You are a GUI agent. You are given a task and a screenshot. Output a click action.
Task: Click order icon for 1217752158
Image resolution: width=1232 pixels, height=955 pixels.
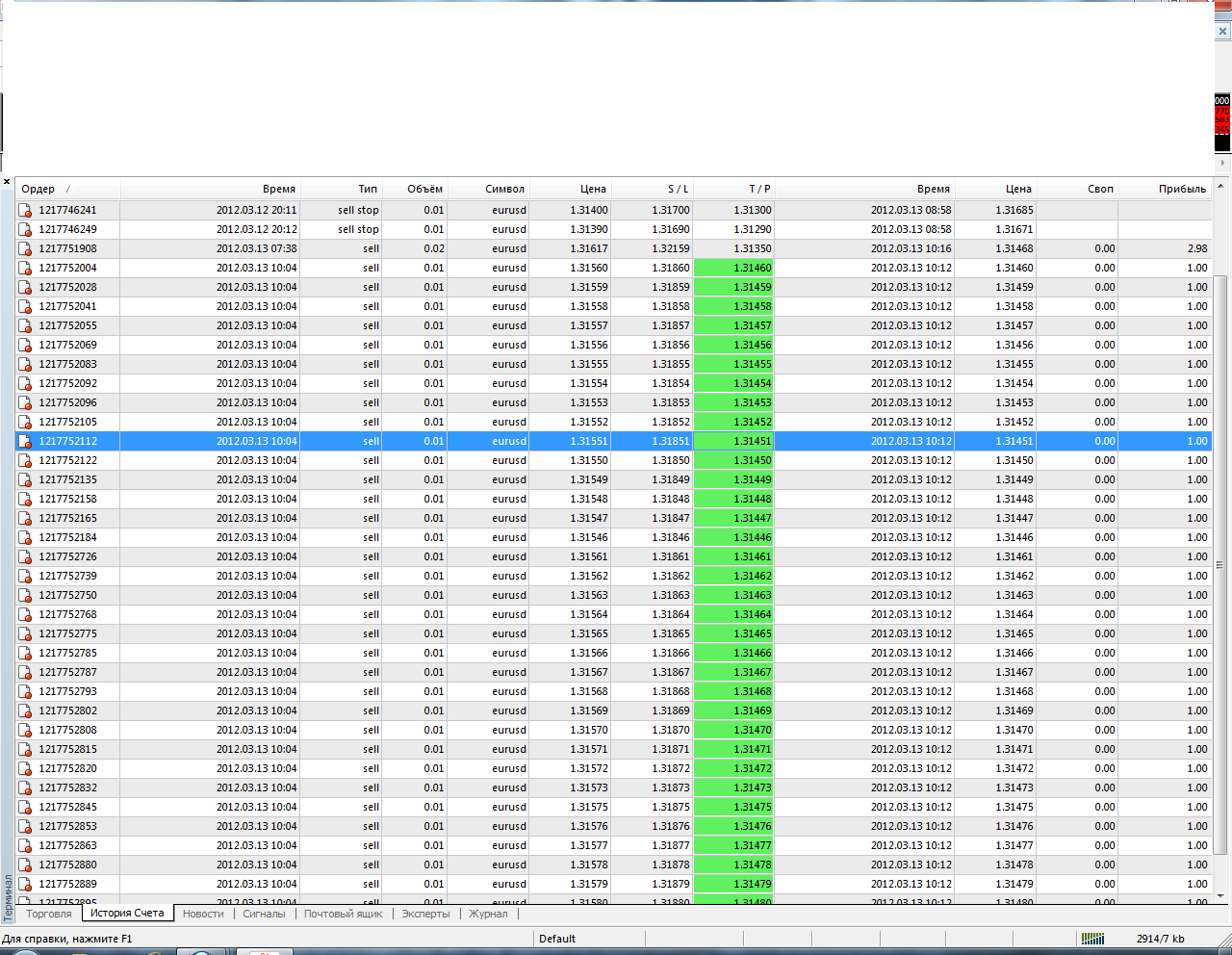click(x=25, y=499)
